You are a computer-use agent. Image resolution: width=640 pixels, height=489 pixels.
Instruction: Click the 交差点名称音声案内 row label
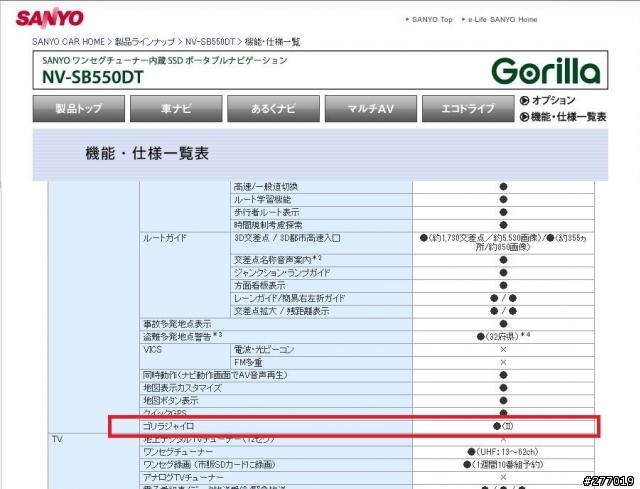(278, 260)
